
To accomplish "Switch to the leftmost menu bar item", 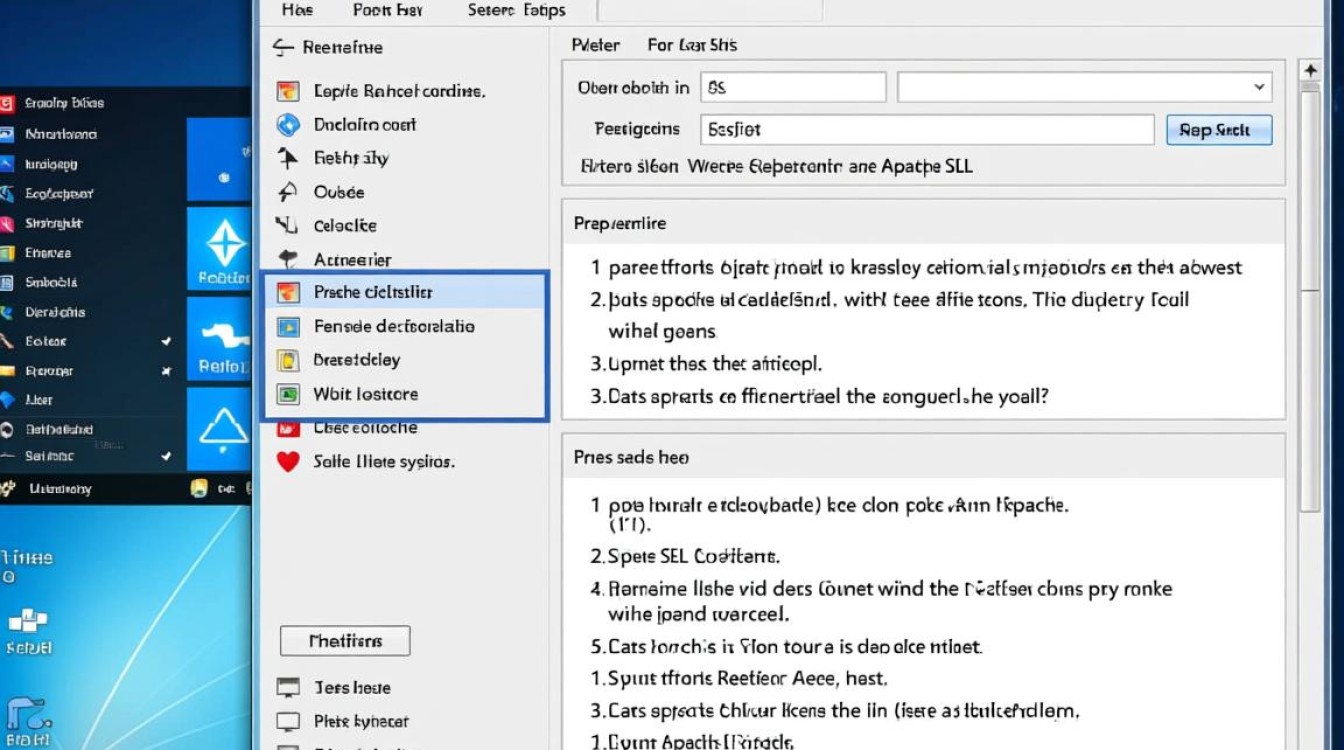I will click(x=296, y=10).
